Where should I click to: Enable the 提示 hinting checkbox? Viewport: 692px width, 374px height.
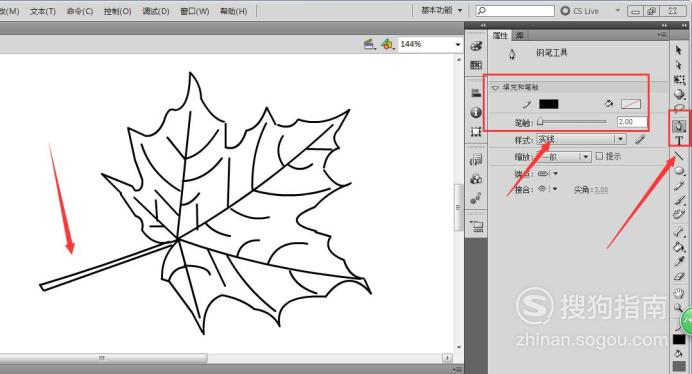pyautogui.click(x=599, y=156)
